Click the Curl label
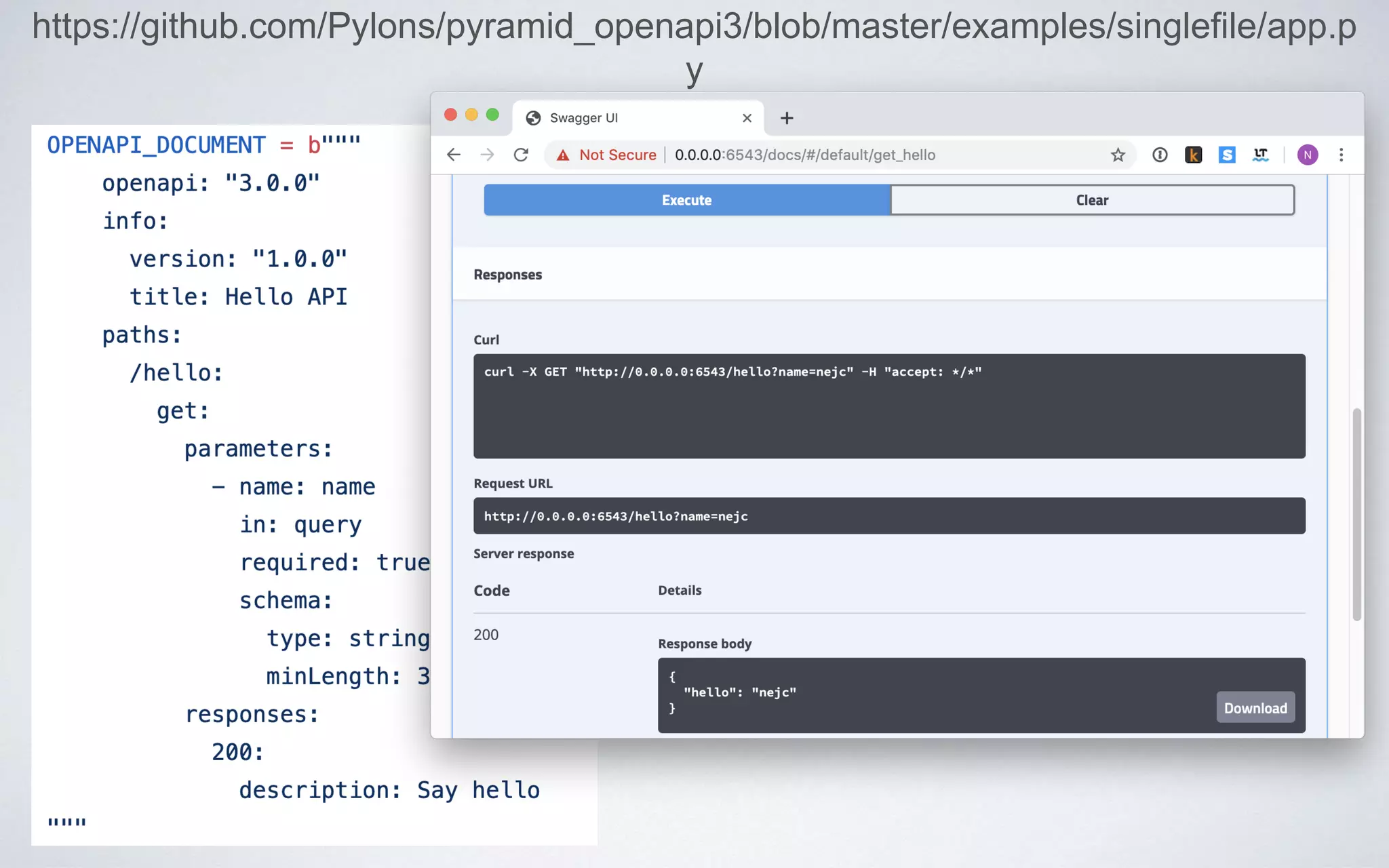Screen dimensions: 1389x868 click(x=486, y=340)
